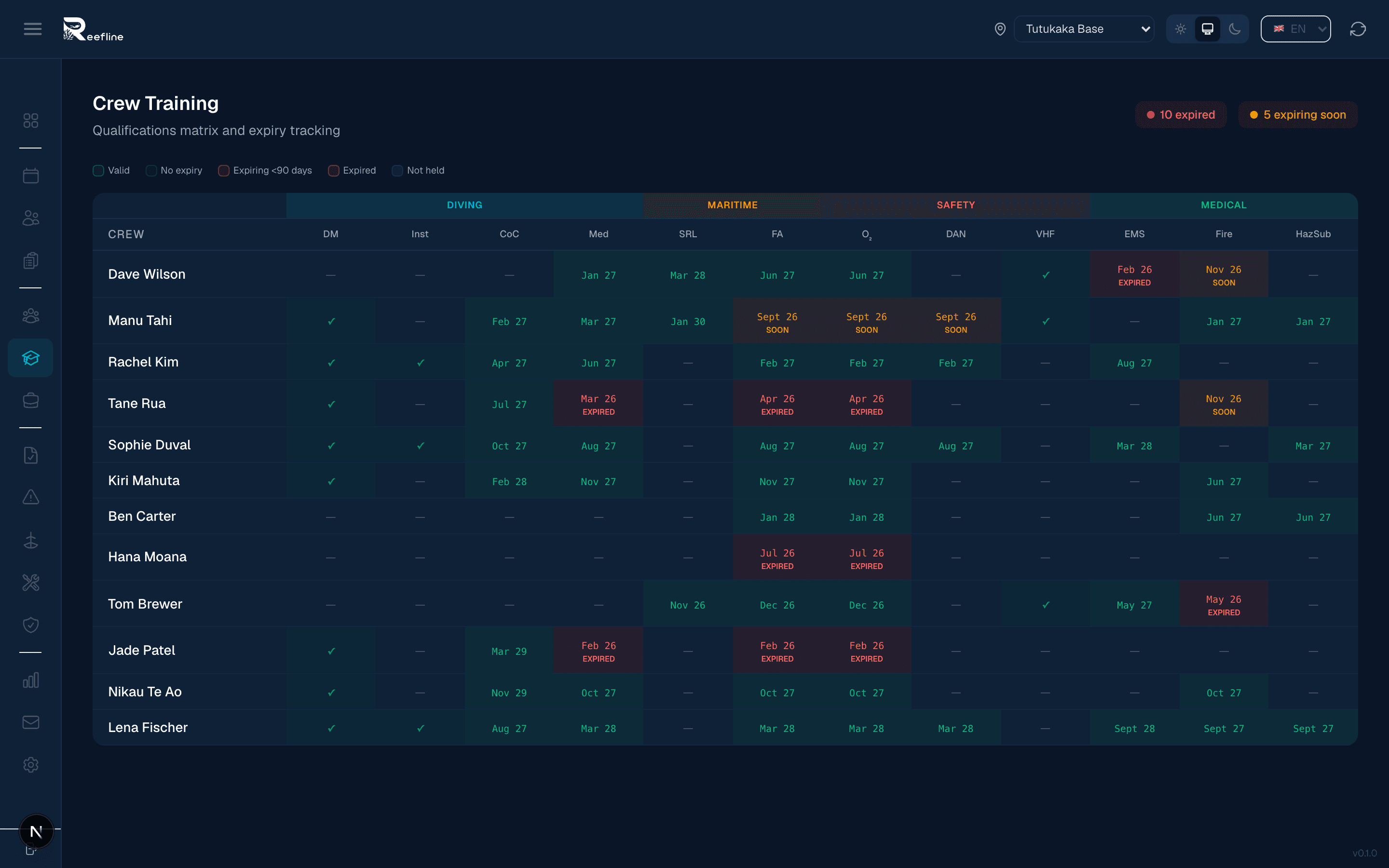Open the warning triangle icon in sidebar

[x=31, y=497]
